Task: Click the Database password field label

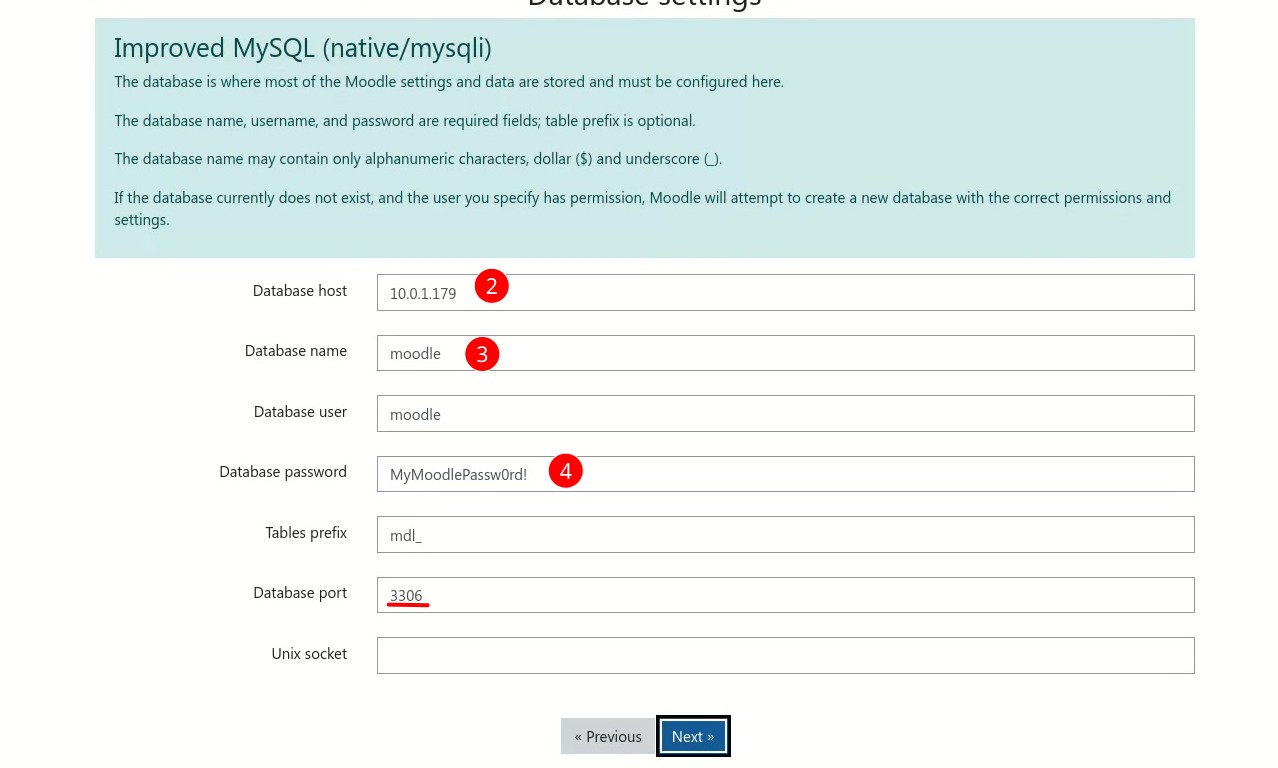Action: [x=283, y=471]
